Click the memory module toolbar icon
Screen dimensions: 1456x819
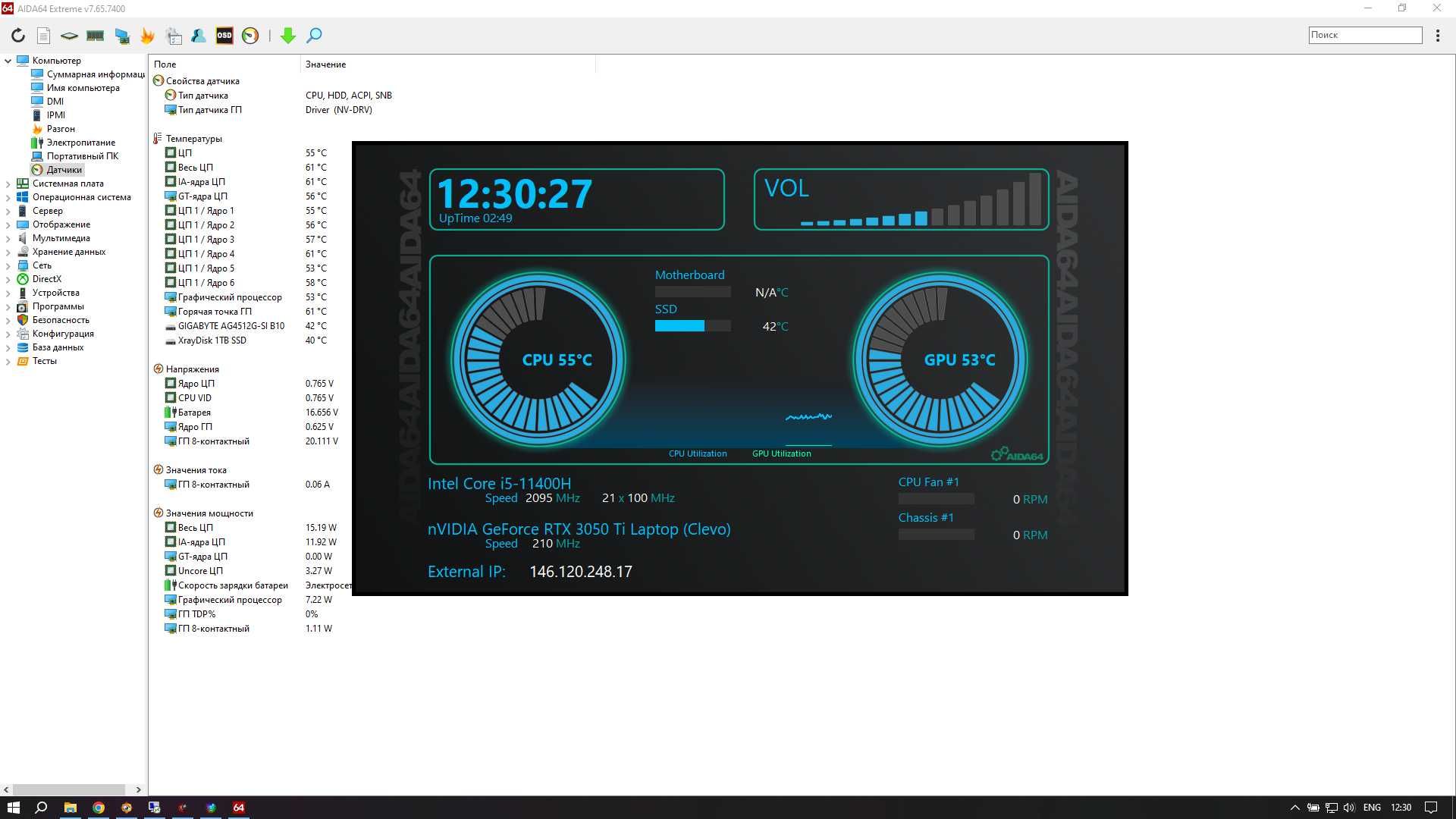coord(95,35)
